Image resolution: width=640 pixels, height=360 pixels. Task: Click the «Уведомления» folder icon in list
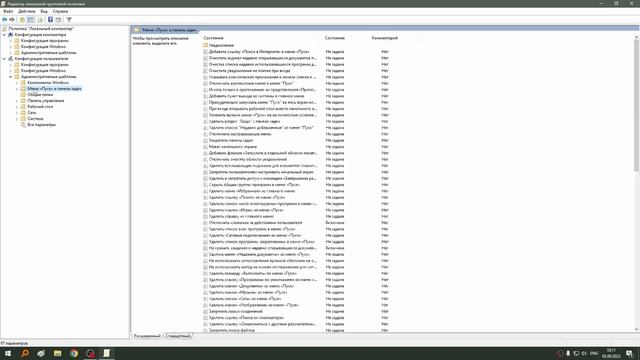205,45
